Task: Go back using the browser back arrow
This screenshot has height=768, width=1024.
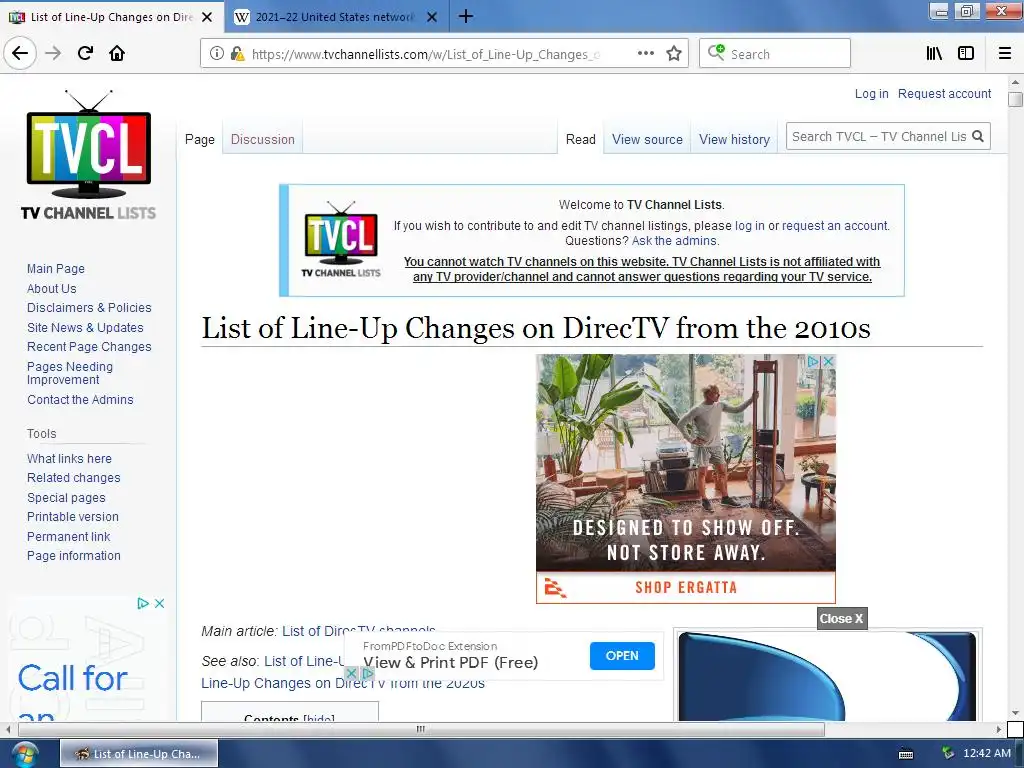Action: pos(20,53)
